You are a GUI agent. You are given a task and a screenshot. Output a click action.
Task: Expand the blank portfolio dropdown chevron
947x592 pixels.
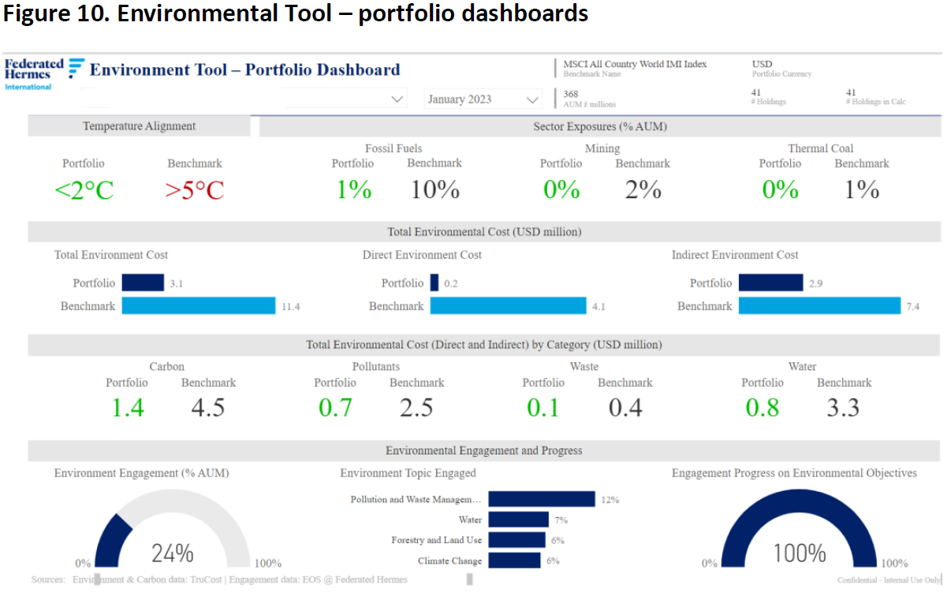coord(397,99)
